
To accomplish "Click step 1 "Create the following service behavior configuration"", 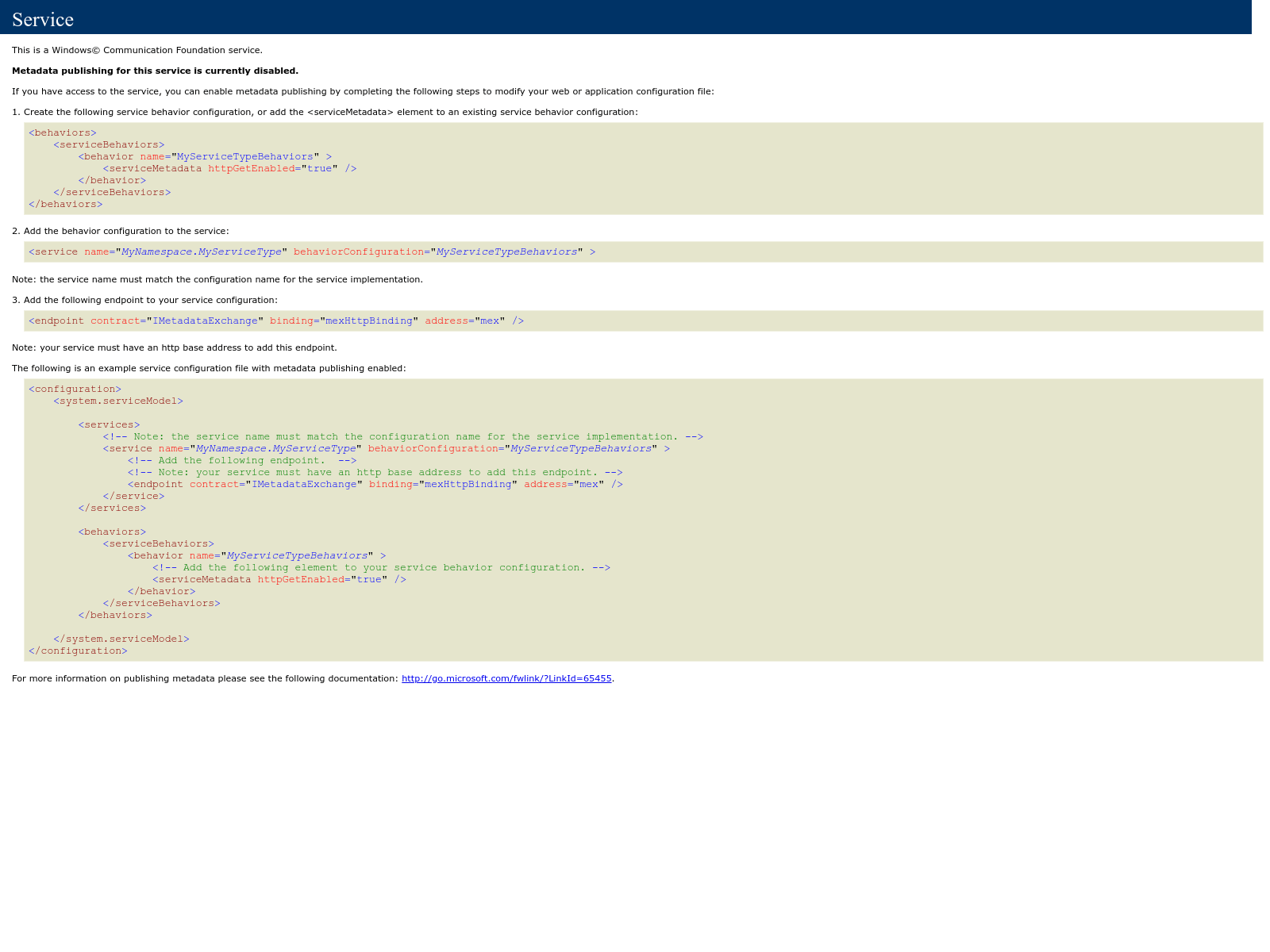I will [x=325, y=112].
